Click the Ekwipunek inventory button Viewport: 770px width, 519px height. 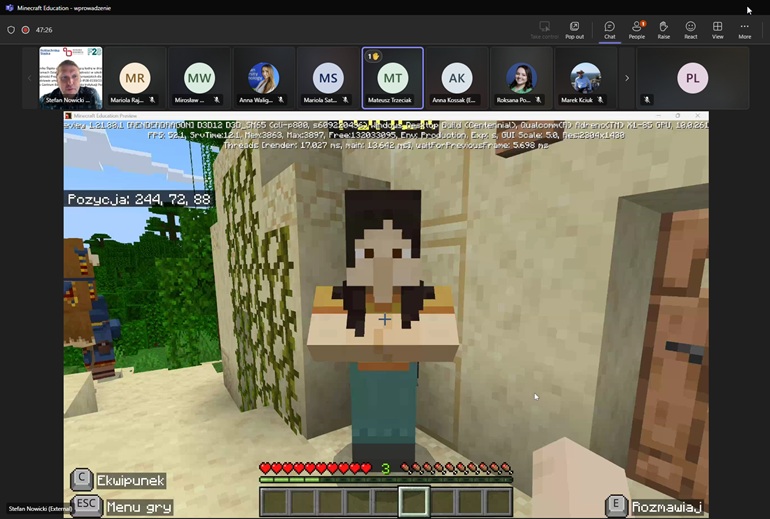[130, 481]
